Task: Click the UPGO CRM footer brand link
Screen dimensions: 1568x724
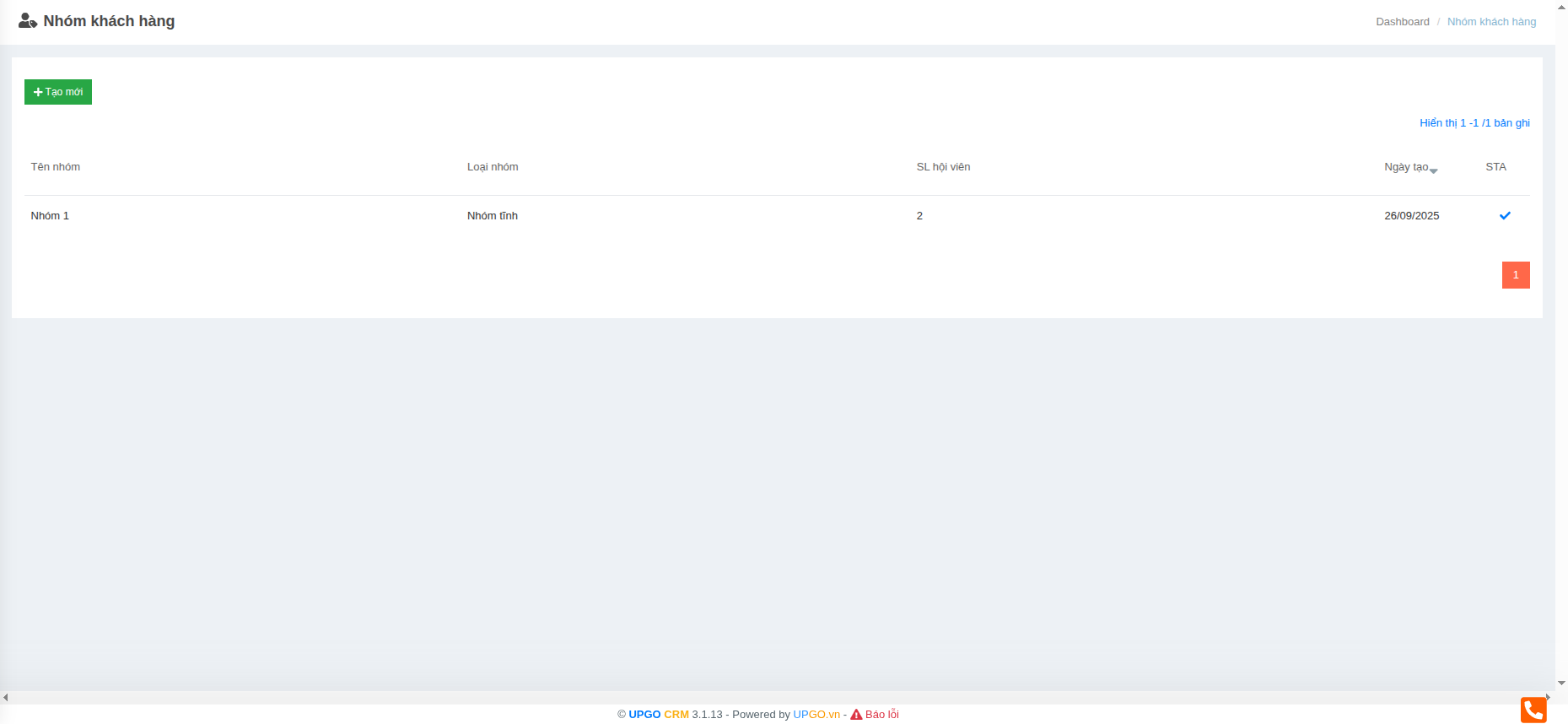Action: [658, 715]
